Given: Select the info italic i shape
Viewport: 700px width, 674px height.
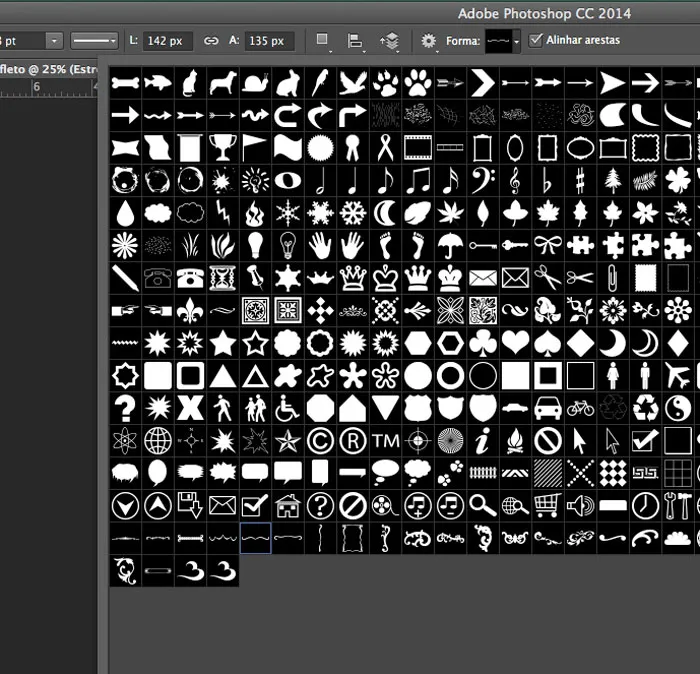Looking at the screenshot, I should coord(483,441).
